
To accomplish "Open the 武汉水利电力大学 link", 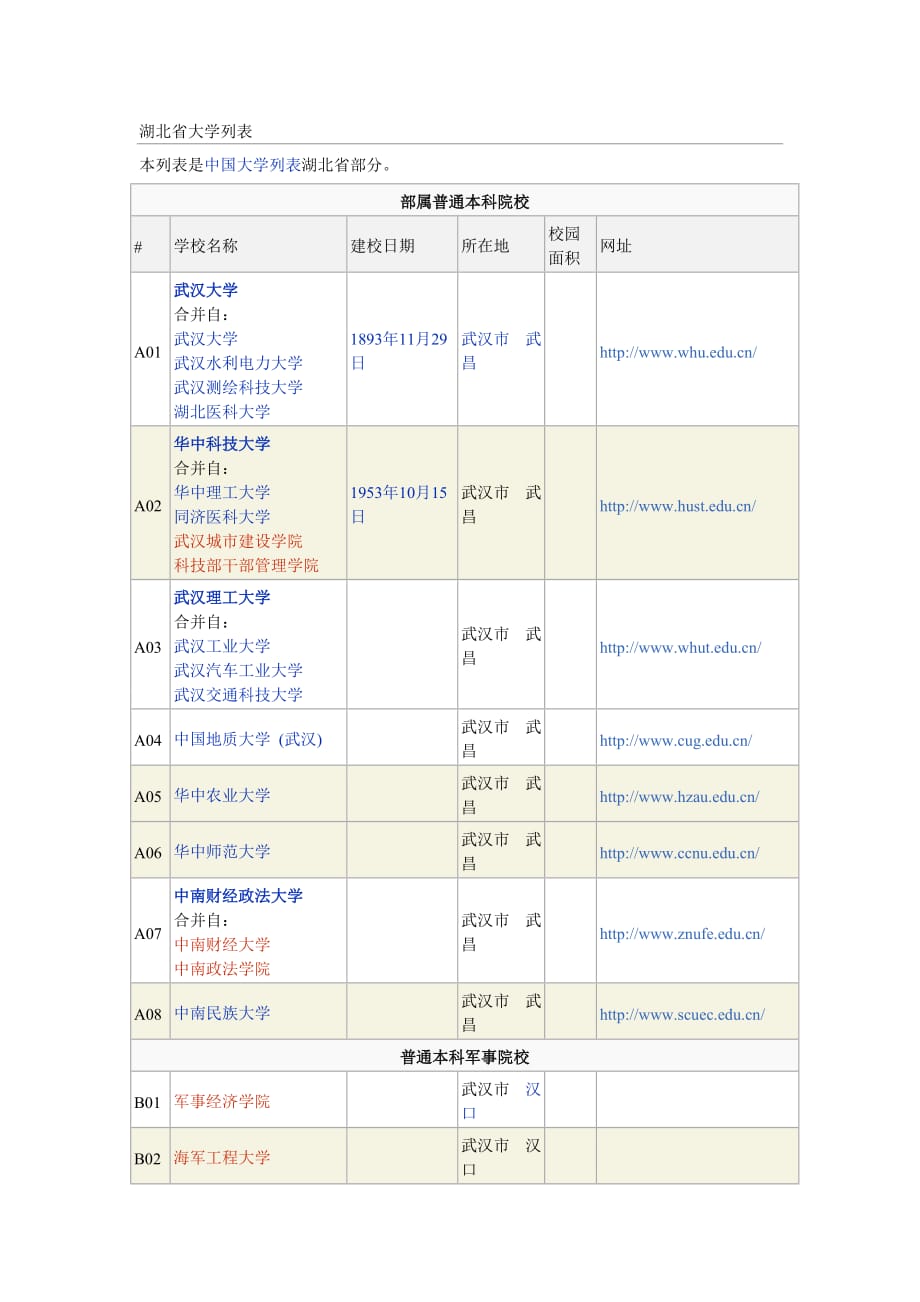I will (238, 363).
